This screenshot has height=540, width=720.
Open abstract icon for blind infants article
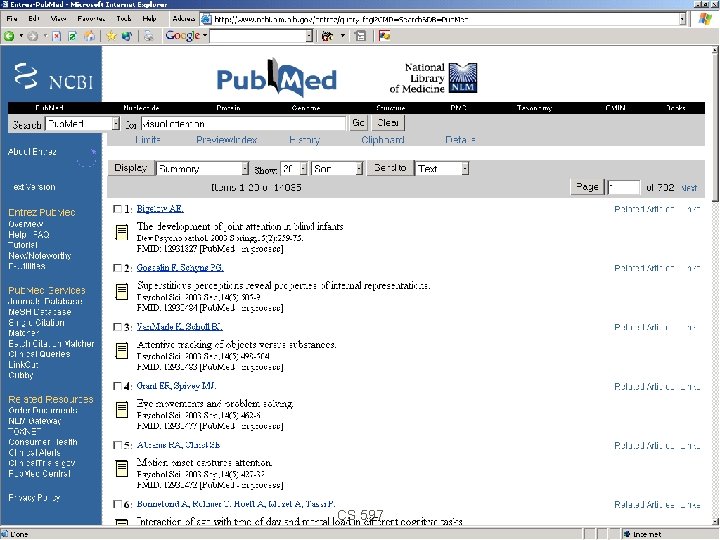[x=122, y=232]
